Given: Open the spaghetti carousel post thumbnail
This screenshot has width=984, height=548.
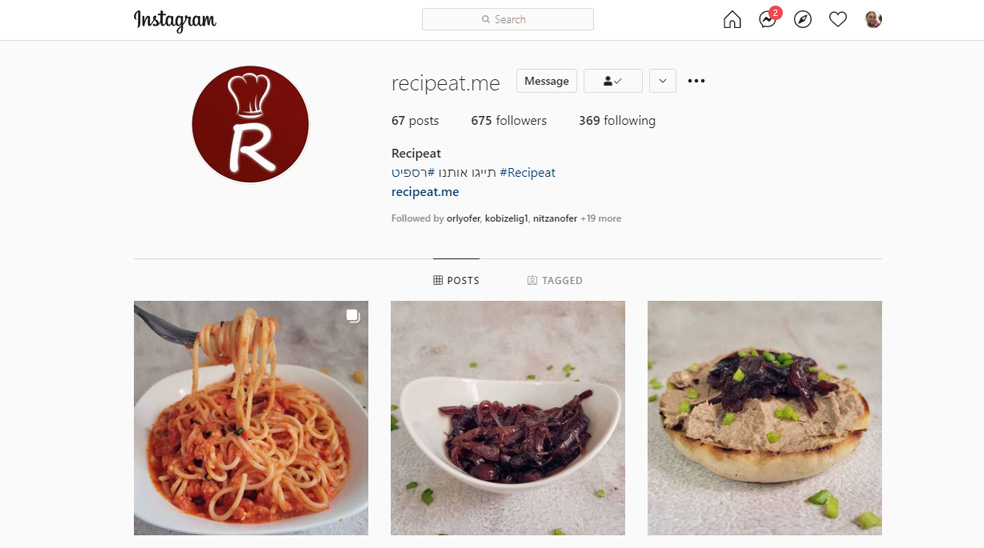Looking at the screenshot, I should click(251, 418).
